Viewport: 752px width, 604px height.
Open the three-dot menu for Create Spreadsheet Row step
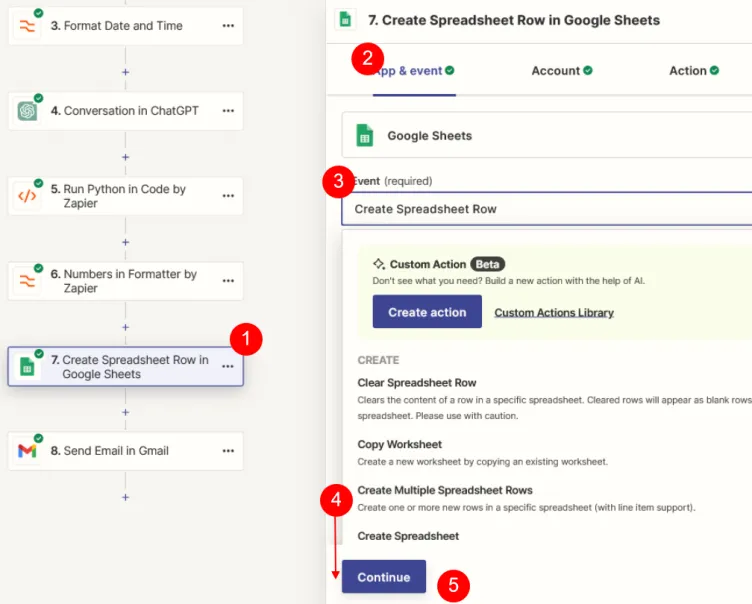[228, 367]
